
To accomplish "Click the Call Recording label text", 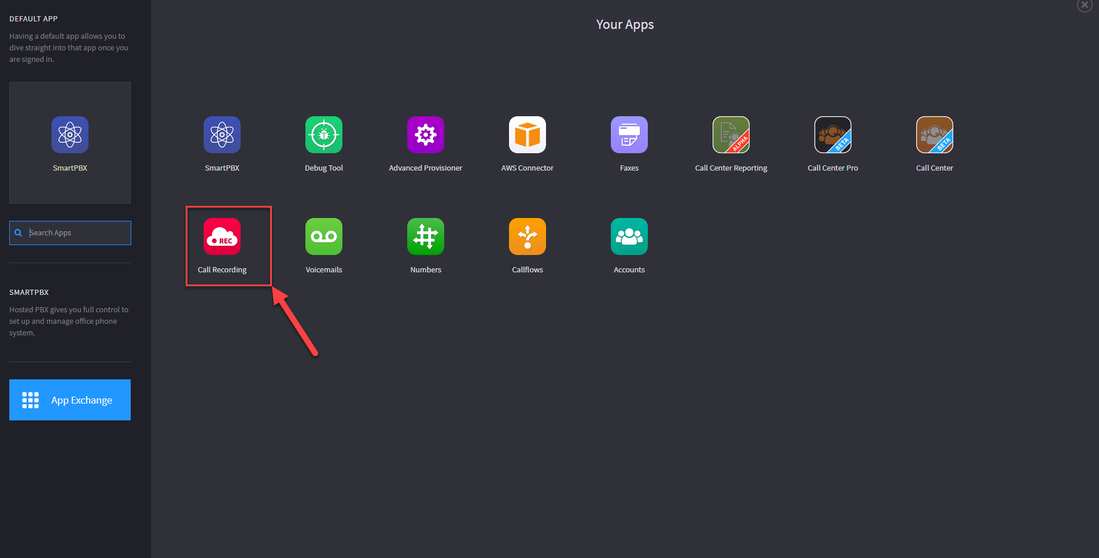I will coord(222,270).
